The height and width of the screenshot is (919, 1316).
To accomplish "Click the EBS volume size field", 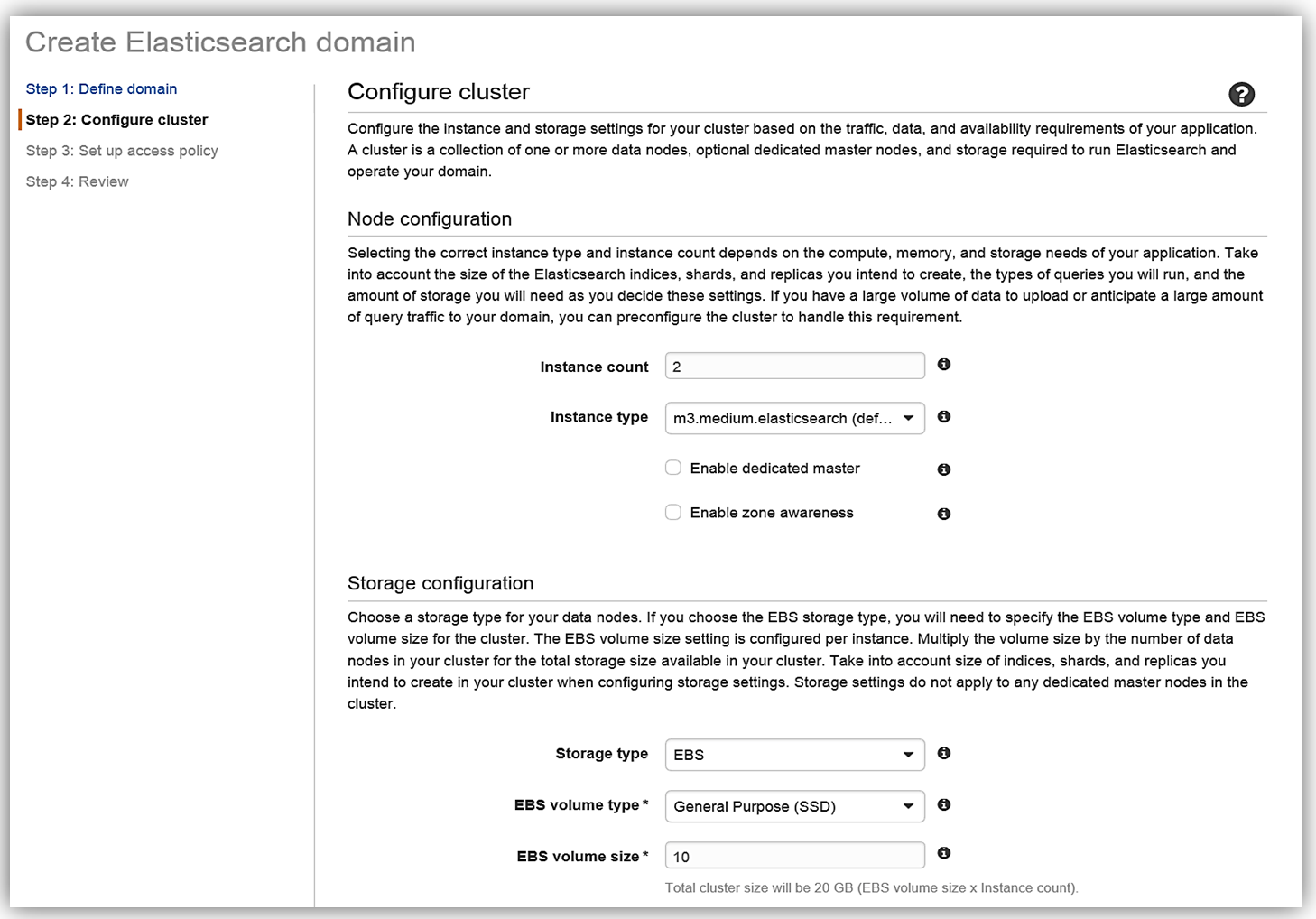I will (x=794, y=855).
